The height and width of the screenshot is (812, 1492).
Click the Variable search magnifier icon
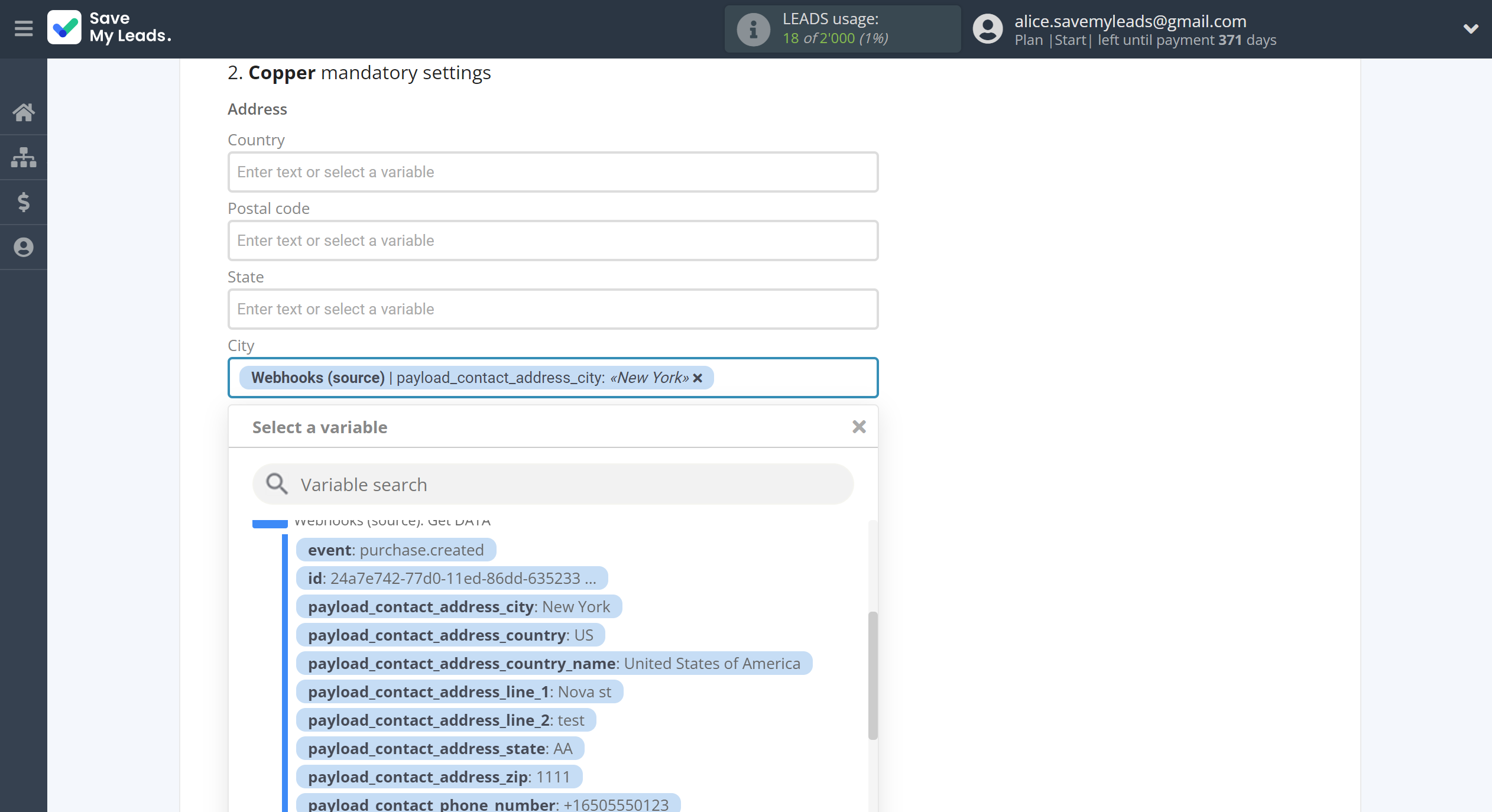point(277,484)
